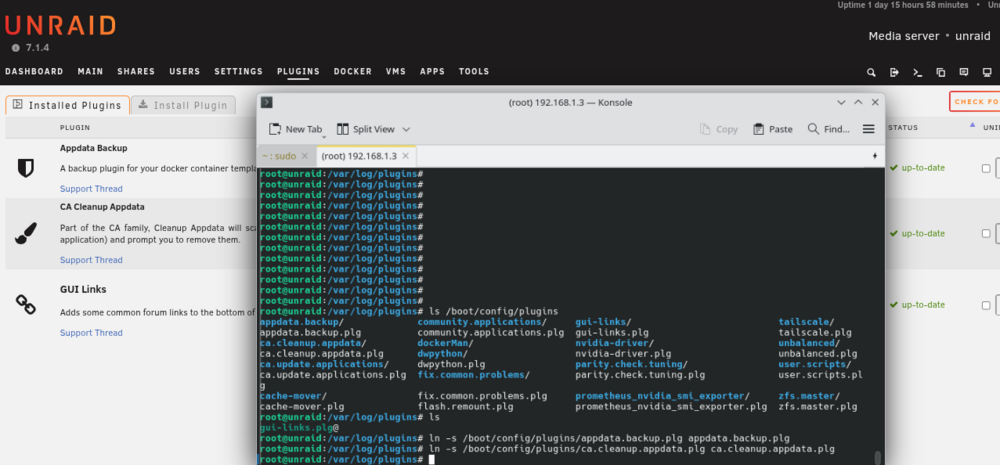This screenshot has height=465, width=1000.
Task: Sort by the Status column header
Action: 902,128
